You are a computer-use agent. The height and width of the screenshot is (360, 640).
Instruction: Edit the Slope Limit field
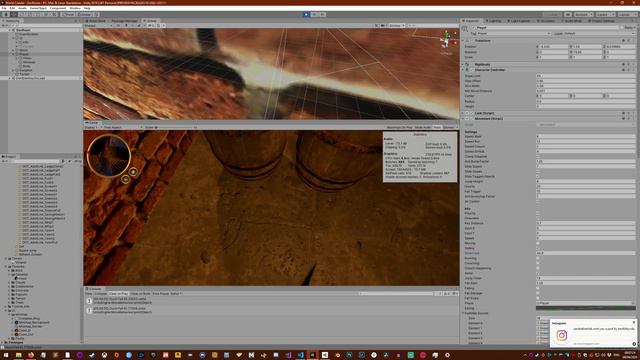(585, 76)
